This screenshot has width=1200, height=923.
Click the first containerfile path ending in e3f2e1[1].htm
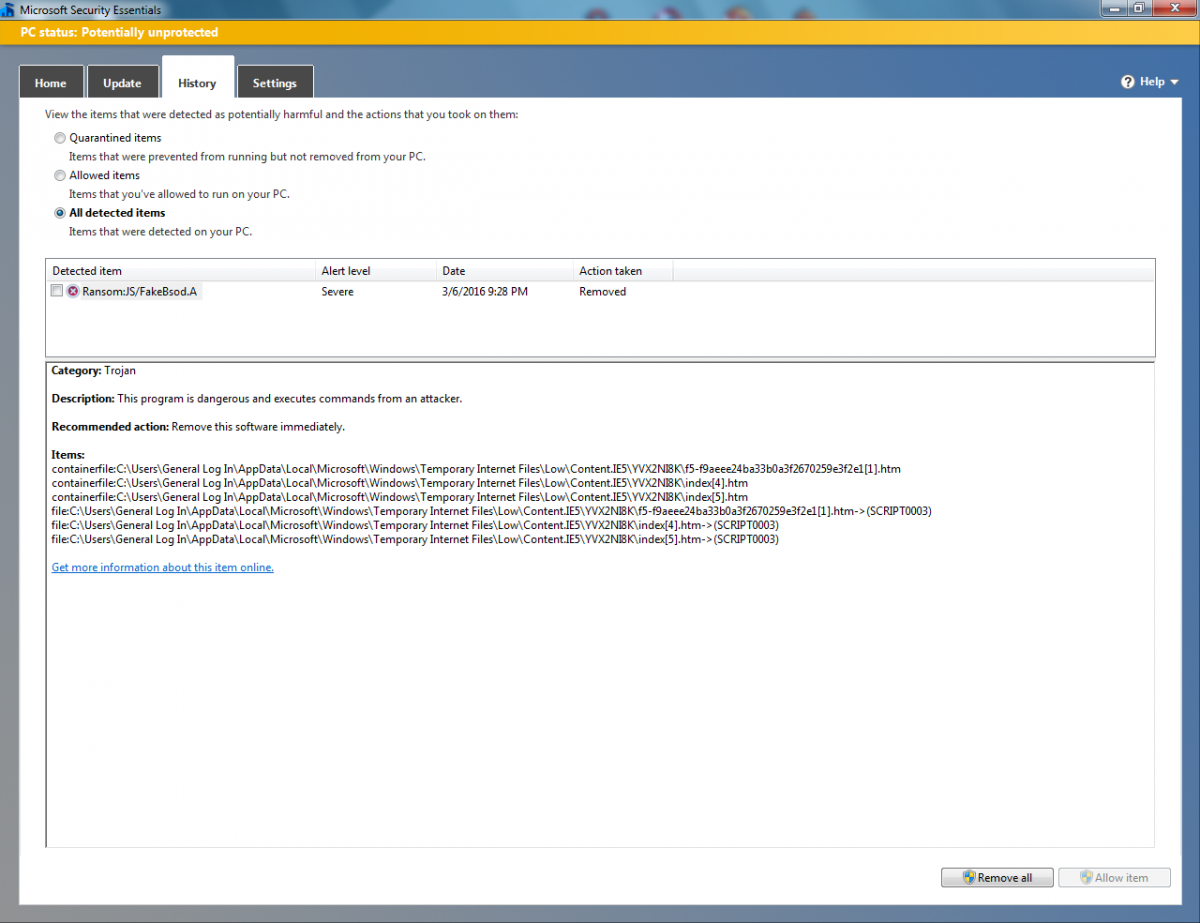pos(476,469)
